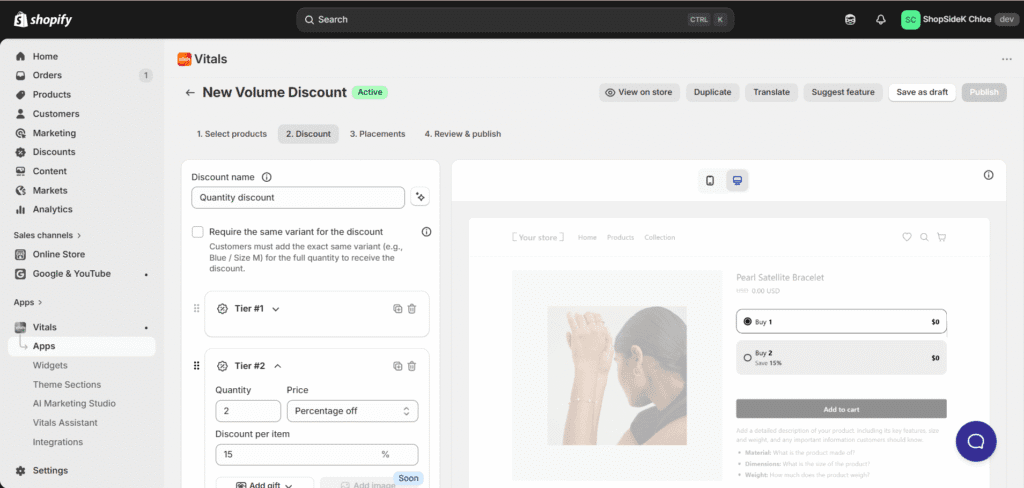Click the Discount name input field
1024x488 pixels.
298,197
